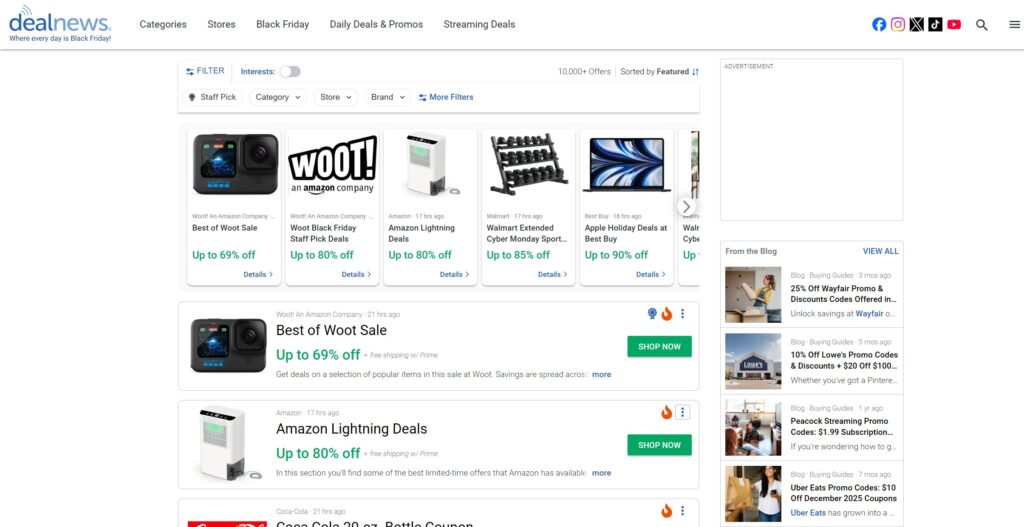Open the TikTok icon in header

935,24
